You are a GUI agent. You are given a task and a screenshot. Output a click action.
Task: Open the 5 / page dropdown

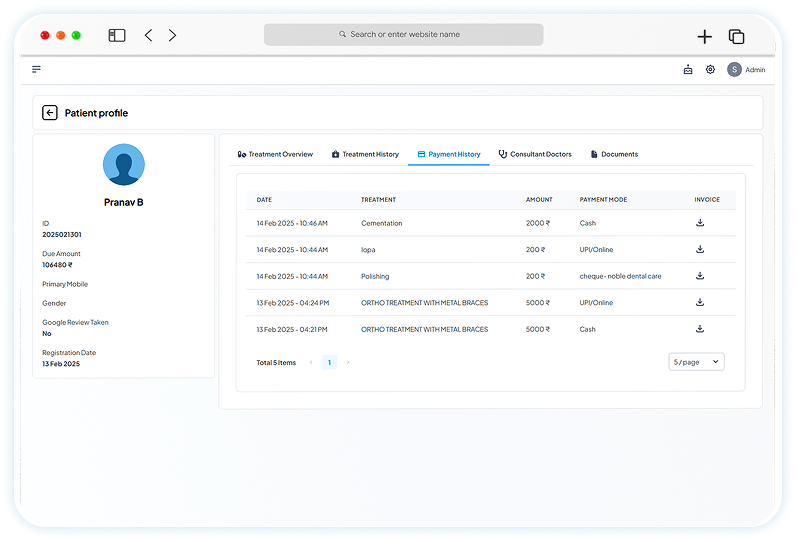point(696,362)
